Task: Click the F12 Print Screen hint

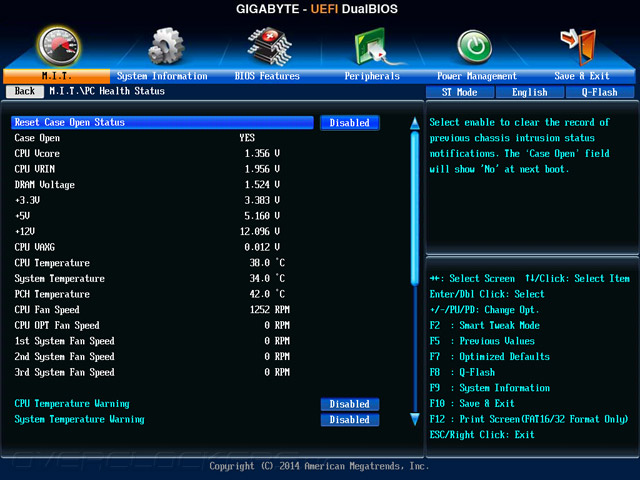Action: tap(529, 419)
